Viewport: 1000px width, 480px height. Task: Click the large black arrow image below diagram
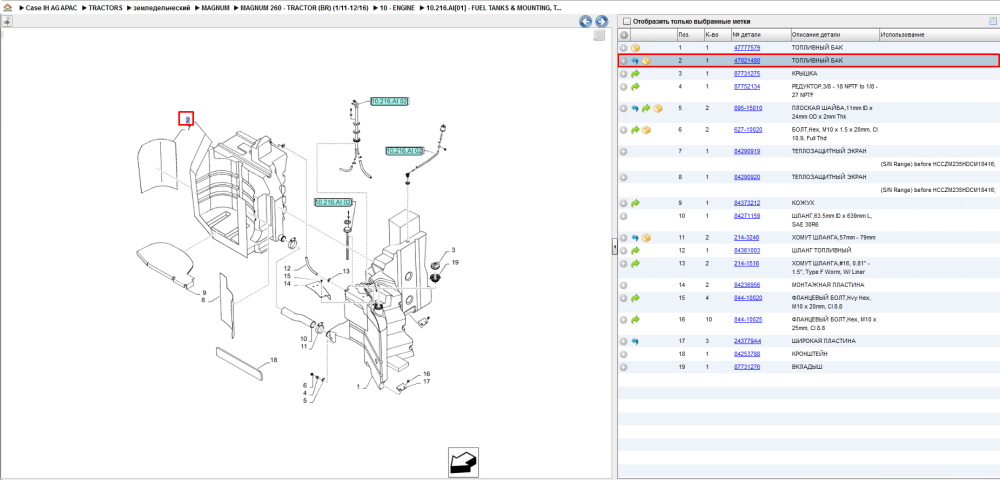pos(464,462)
